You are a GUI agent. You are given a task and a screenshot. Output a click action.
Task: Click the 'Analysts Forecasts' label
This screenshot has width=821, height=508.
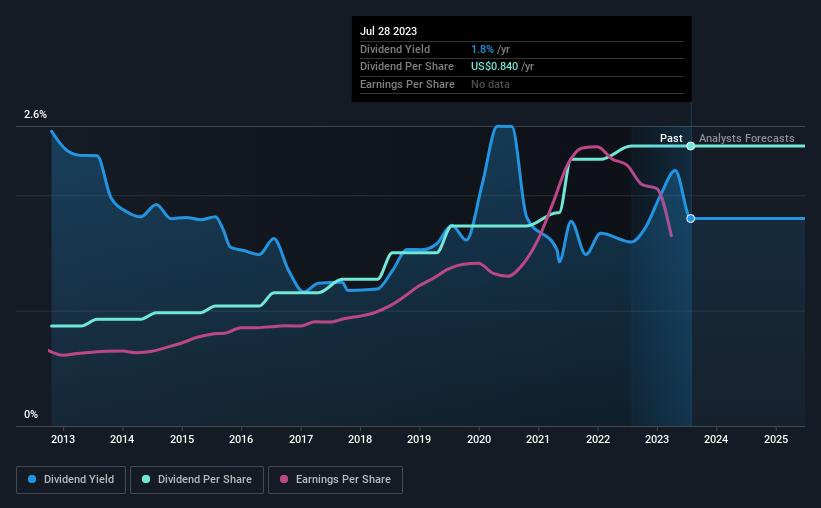point(746,138)
